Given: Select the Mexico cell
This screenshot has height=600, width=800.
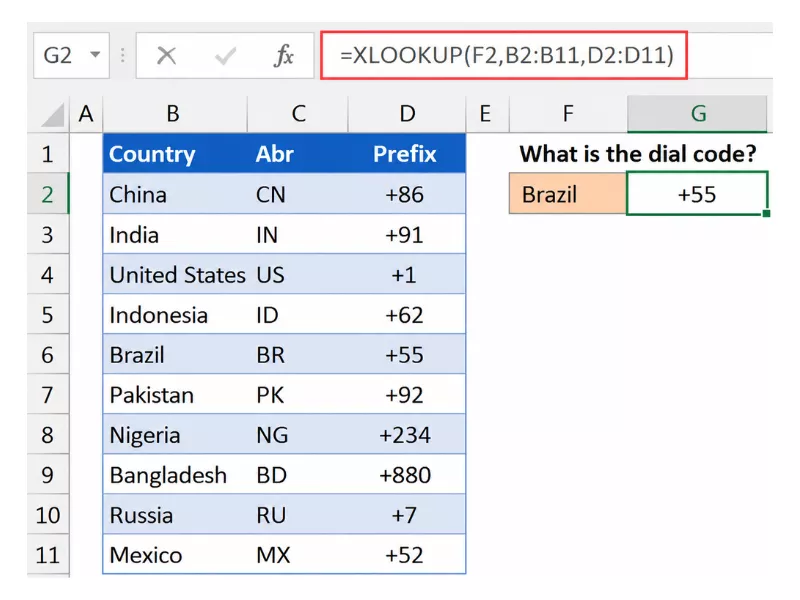Looking at the screenshot, I should click(175, 555).
